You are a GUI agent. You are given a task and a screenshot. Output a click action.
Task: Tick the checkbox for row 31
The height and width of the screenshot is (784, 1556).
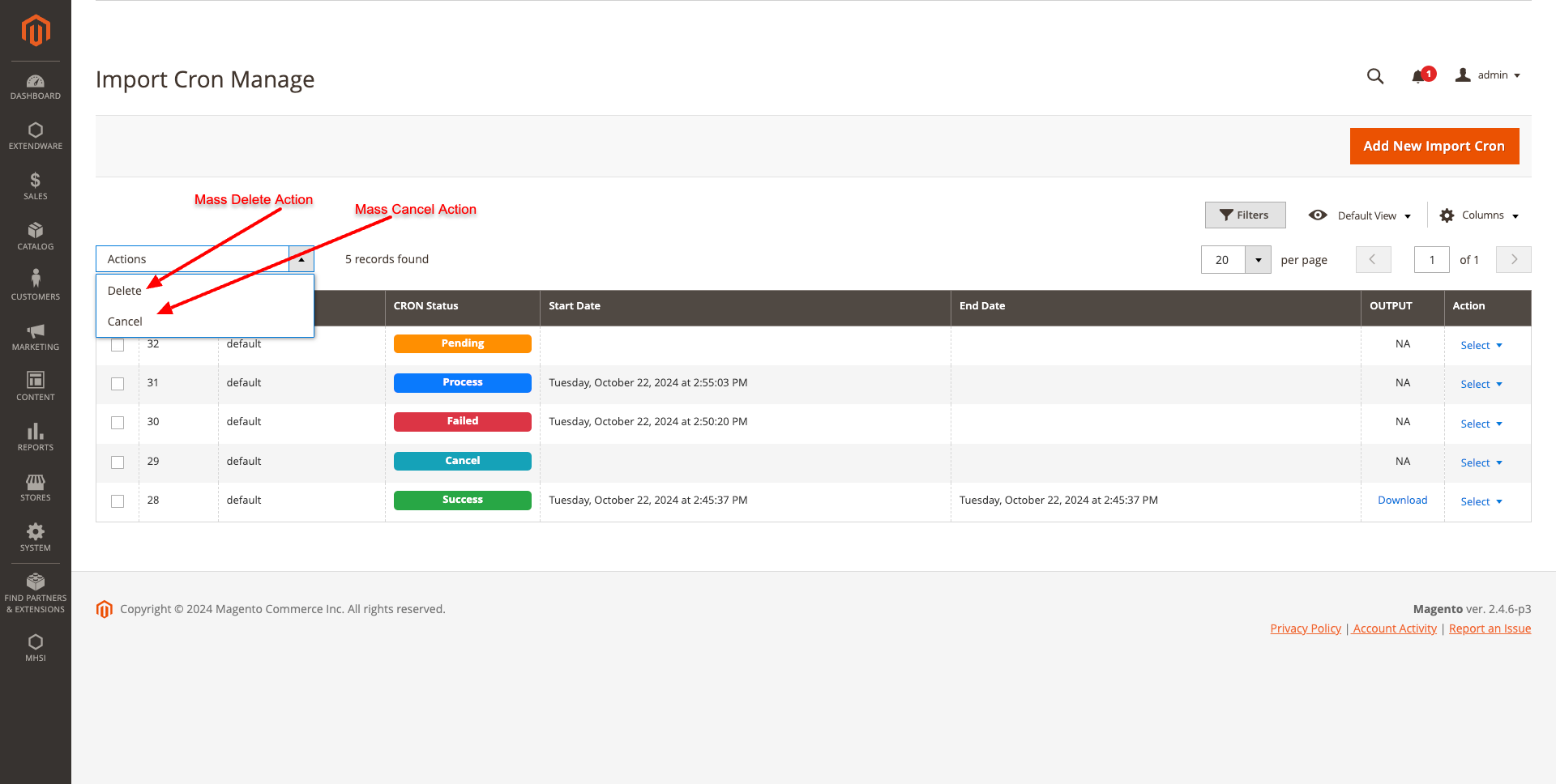point(118,384)
